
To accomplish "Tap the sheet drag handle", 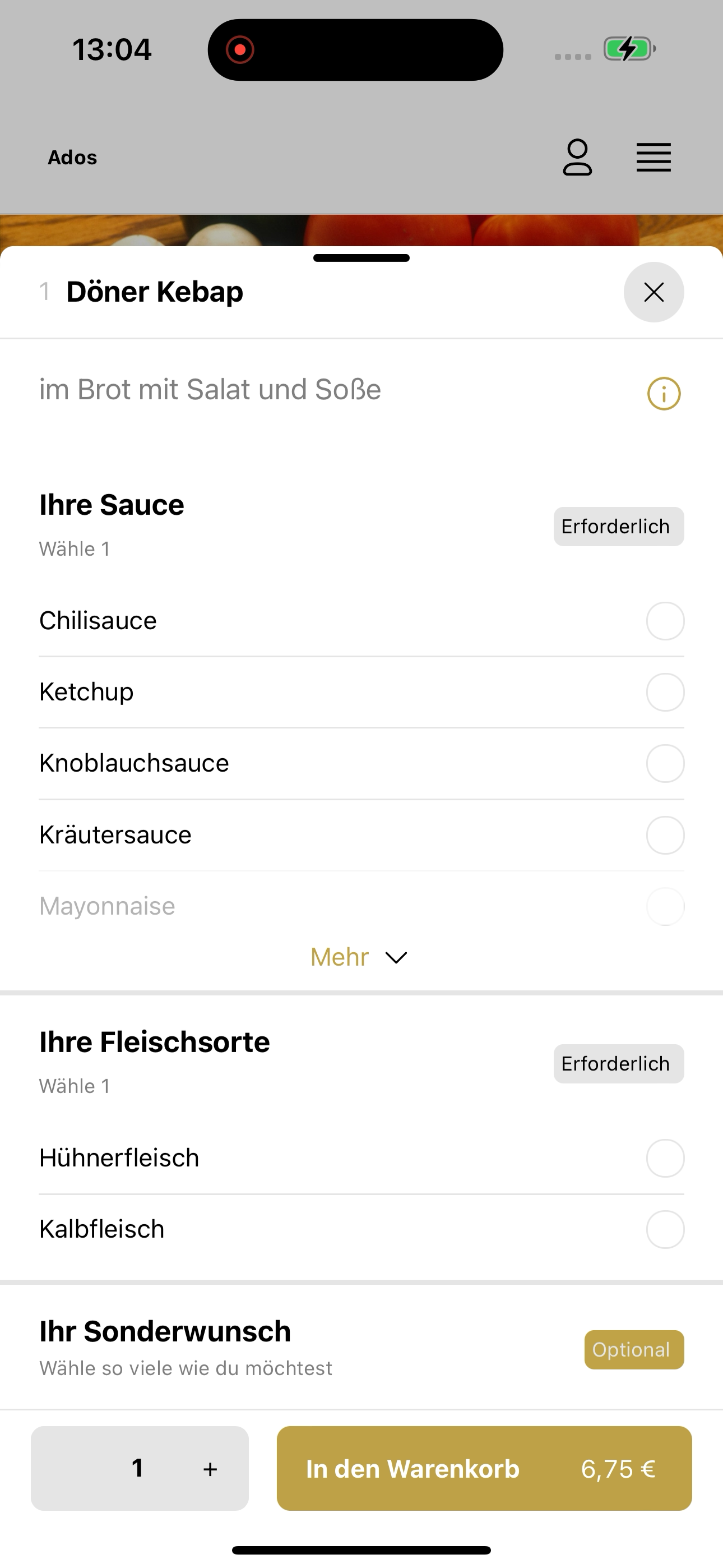I will tap(361, 258).
